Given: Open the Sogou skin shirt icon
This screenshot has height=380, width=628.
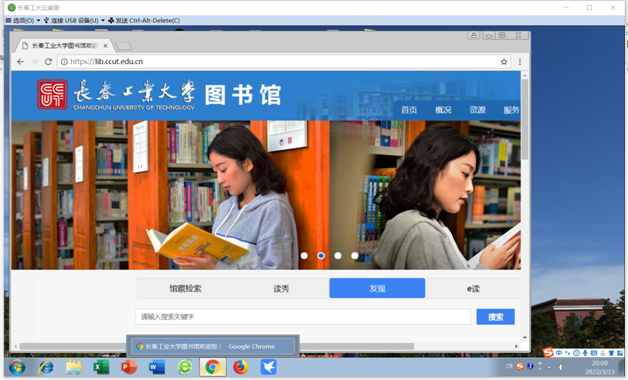Looking at the screenshot, I should (x=611, y=353).
